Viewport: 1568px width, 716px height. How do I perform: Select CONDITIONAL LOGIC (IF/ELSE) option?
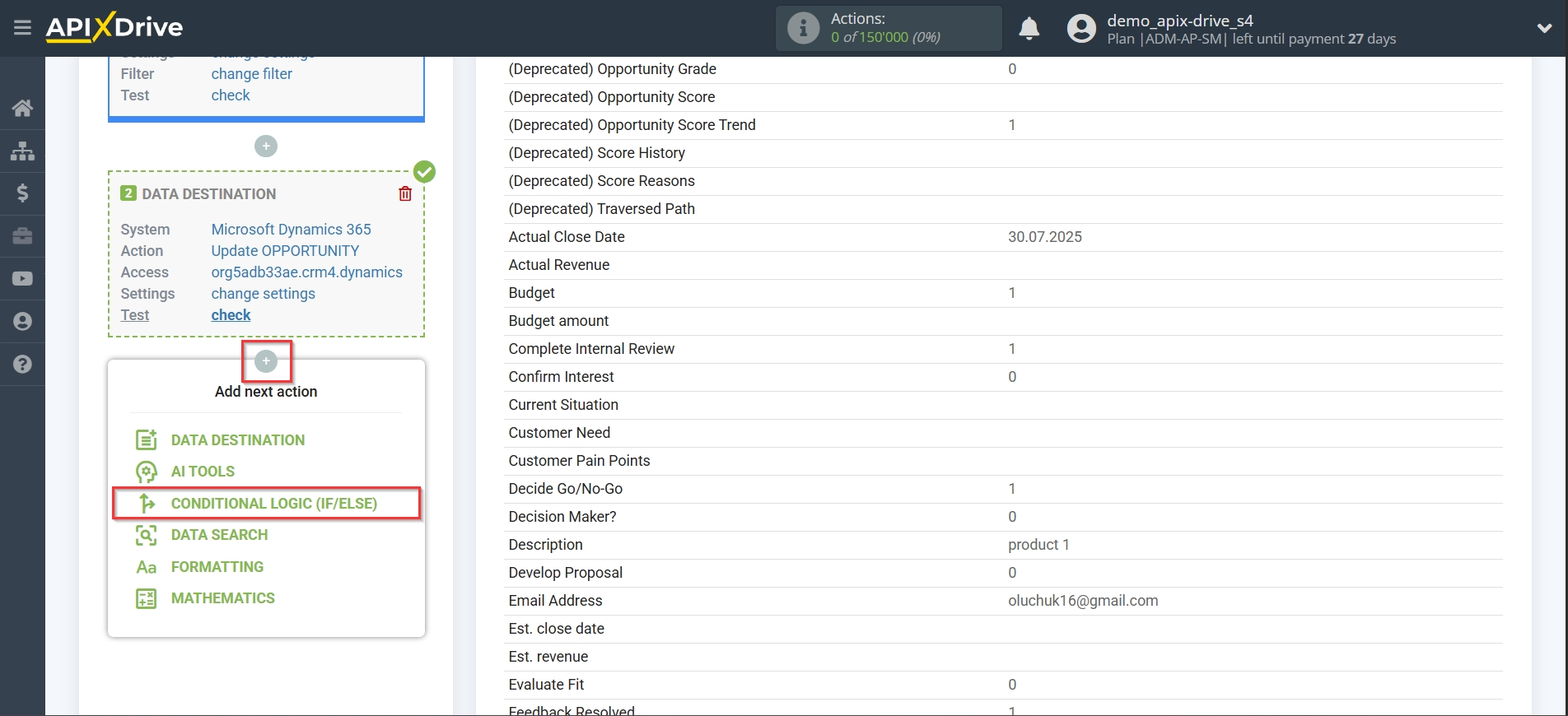274,504
